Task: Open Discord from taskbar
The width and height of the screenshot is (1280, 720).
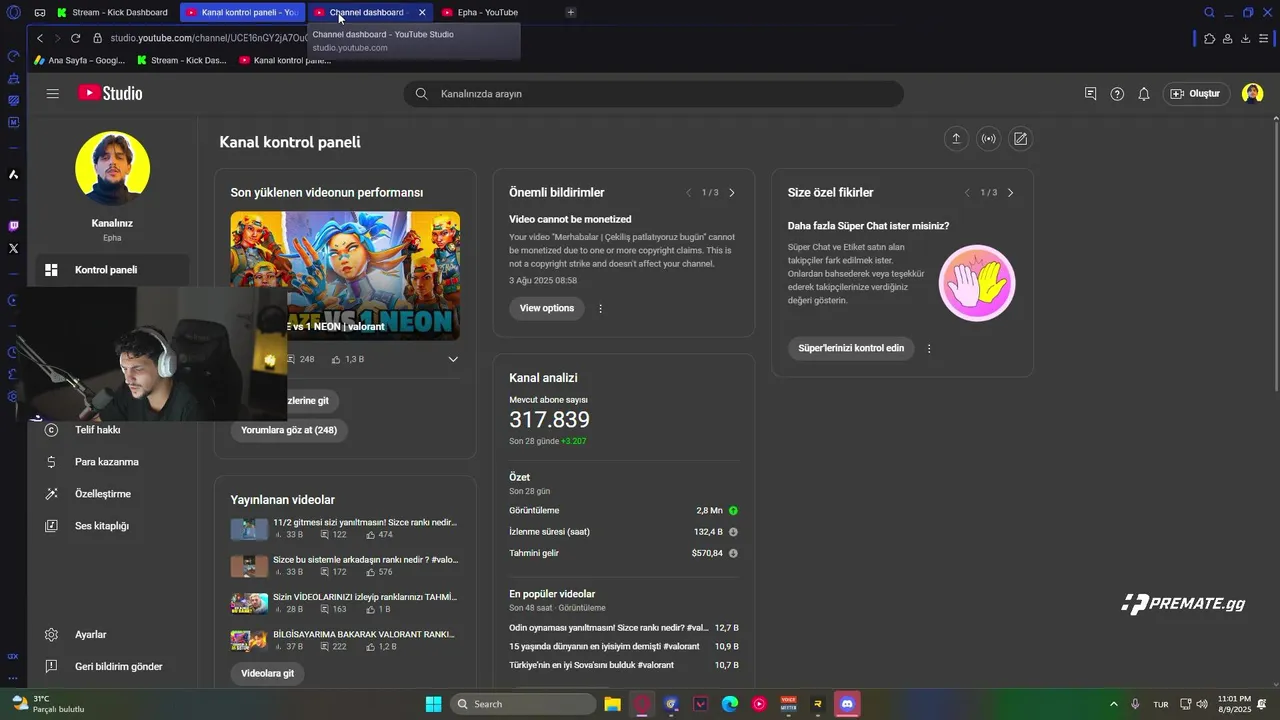Action: (x=847, y=704)
